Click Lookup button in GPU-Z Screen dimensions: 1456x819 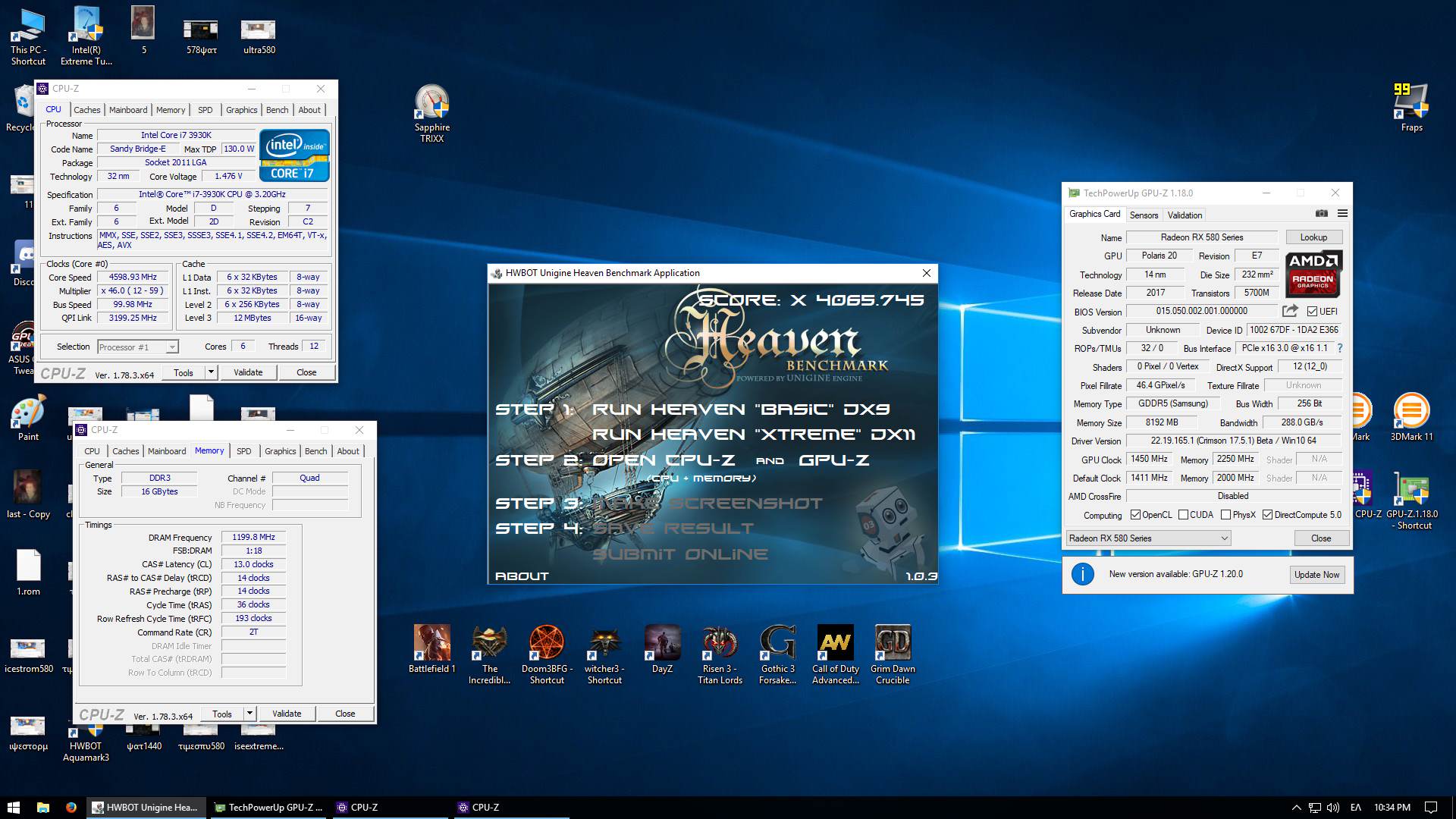coord(1313,237)
